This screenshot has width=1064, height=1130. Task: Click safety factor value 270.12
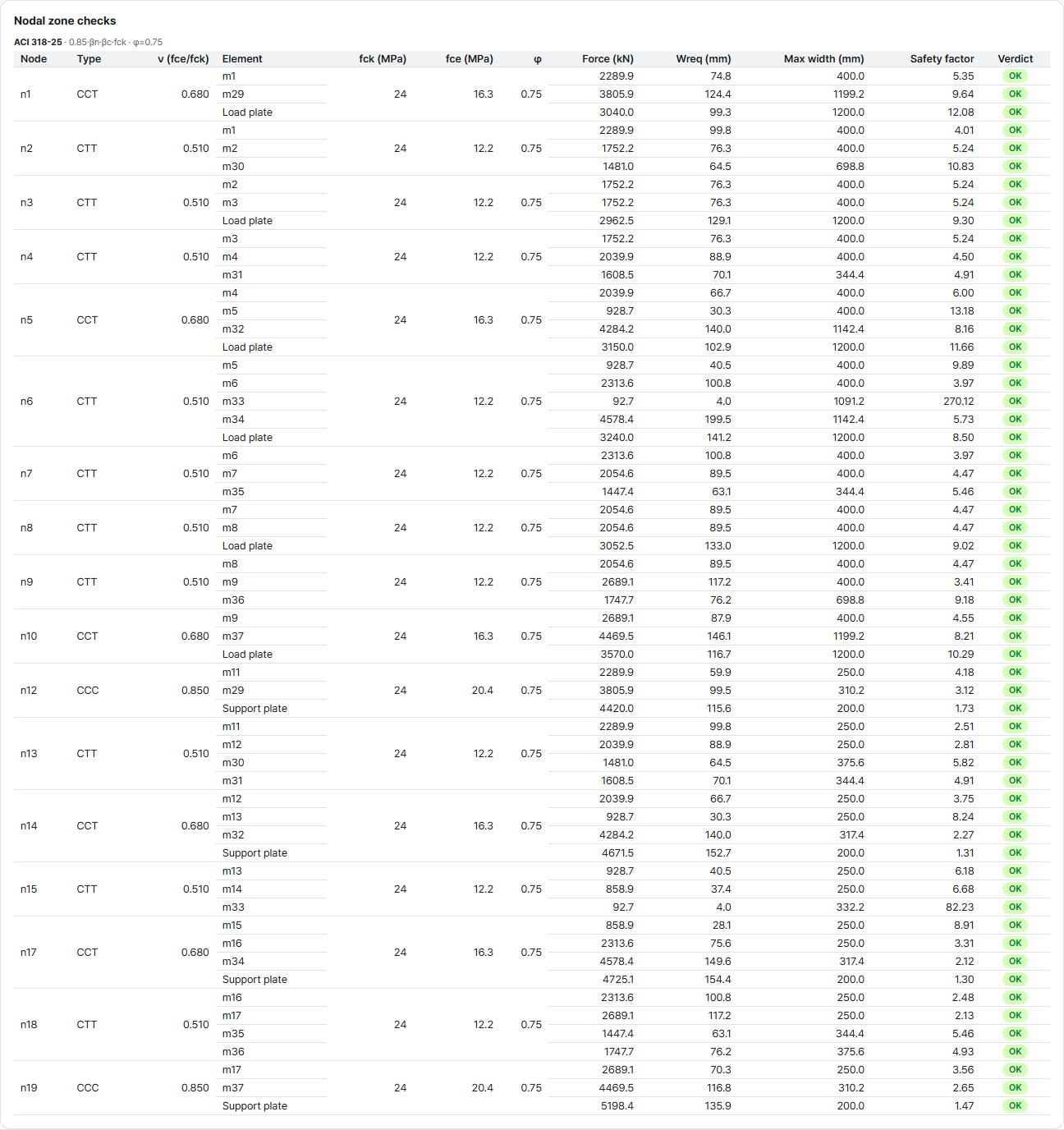pos(958,402)
